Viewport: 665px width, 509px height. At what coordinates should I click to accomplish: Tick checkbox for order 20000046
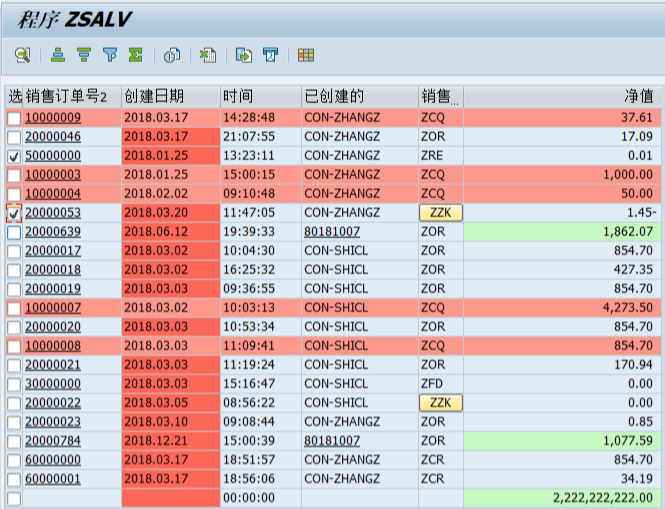tap(14, 137)
